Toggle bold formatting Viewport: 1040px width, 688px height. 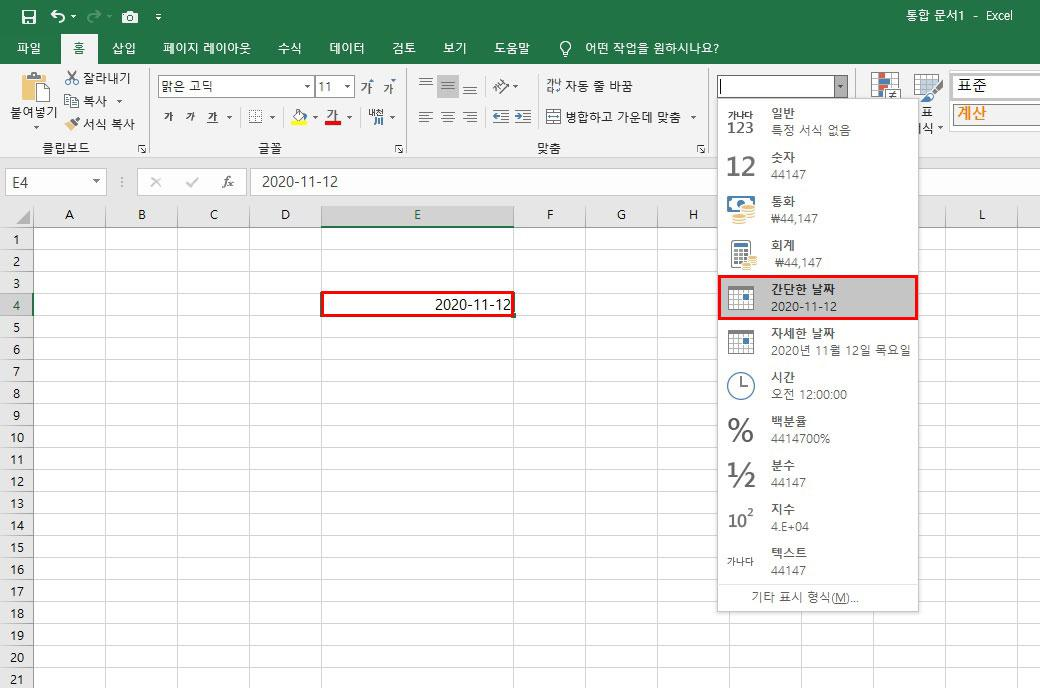[168, 117]
